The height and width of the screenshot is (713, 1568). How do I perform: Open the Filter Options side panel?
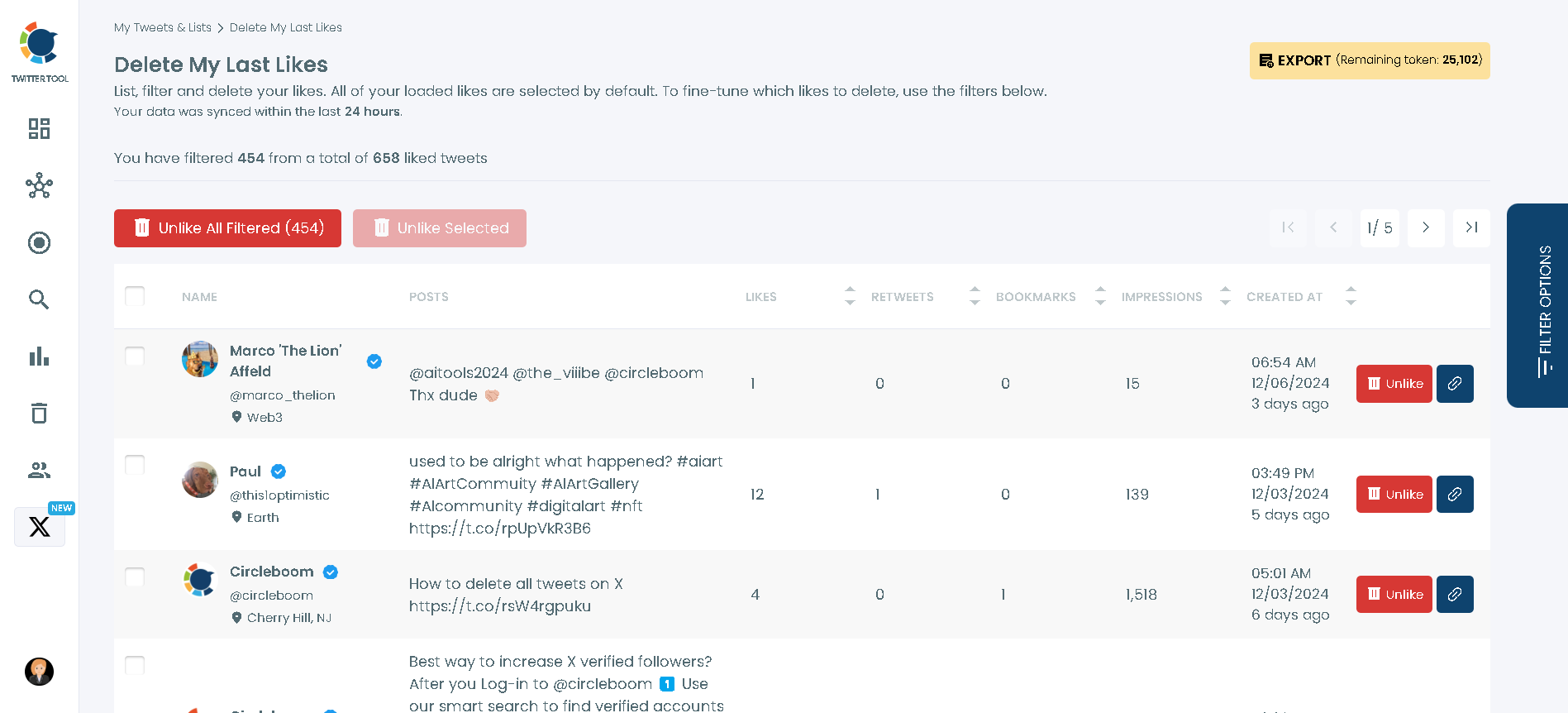point(1537,305)
